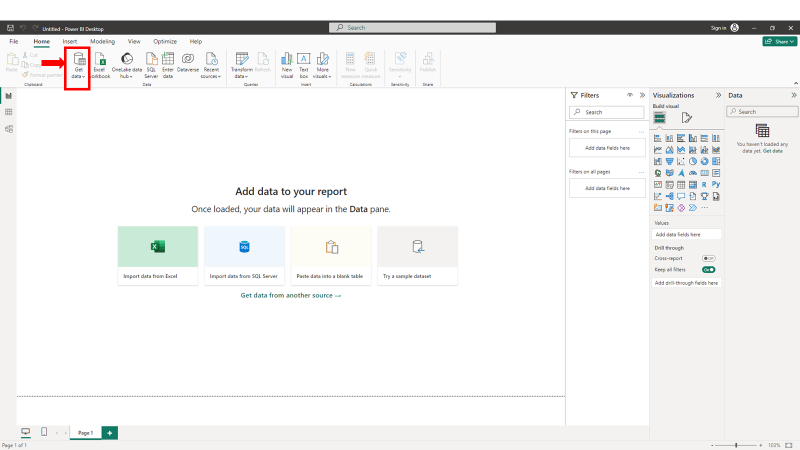Switch to the Optimize ribbon tab
The height and width of the screenshot is (450, 800).
tap(165, 41)
